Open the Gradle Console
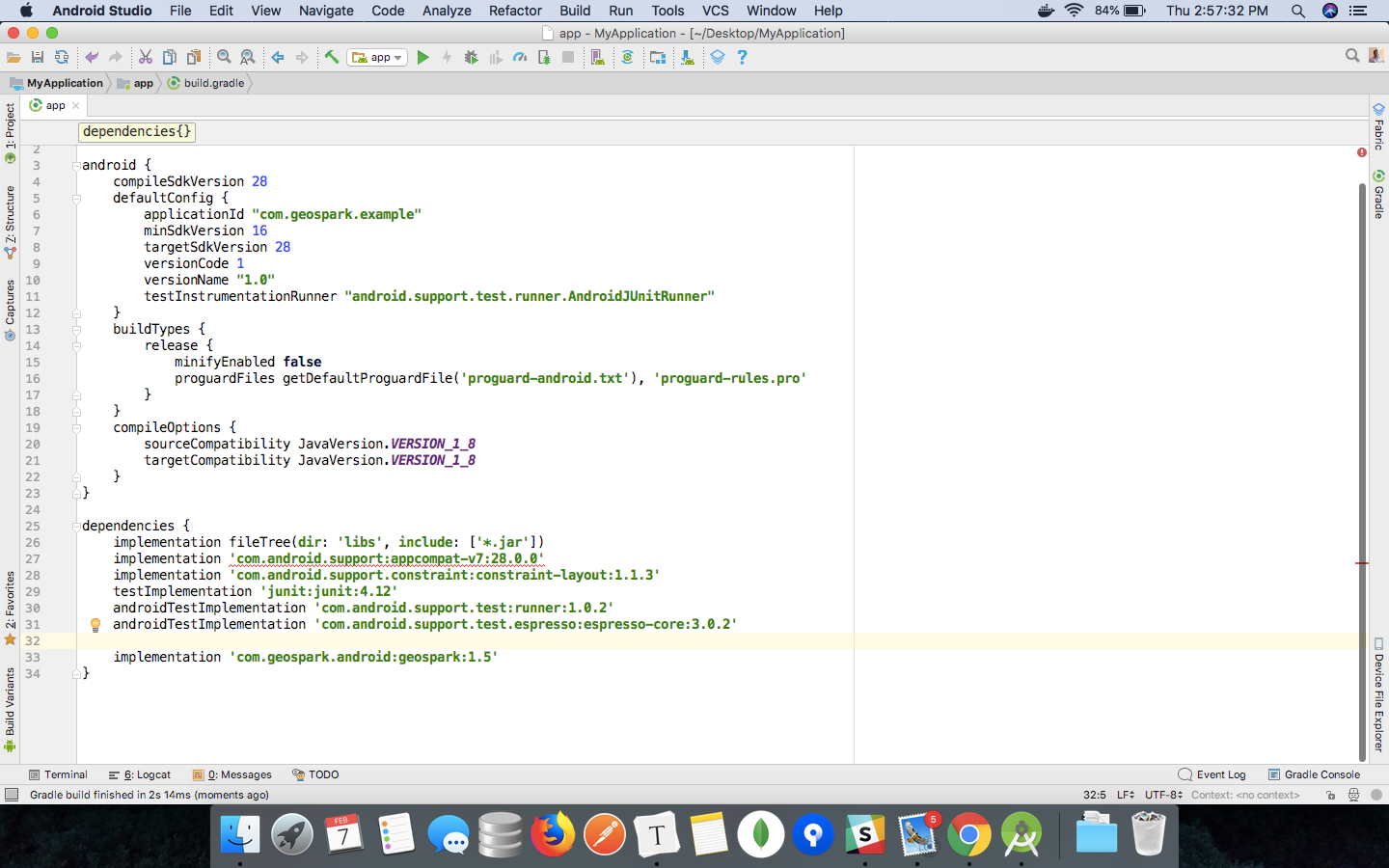 1314,774
